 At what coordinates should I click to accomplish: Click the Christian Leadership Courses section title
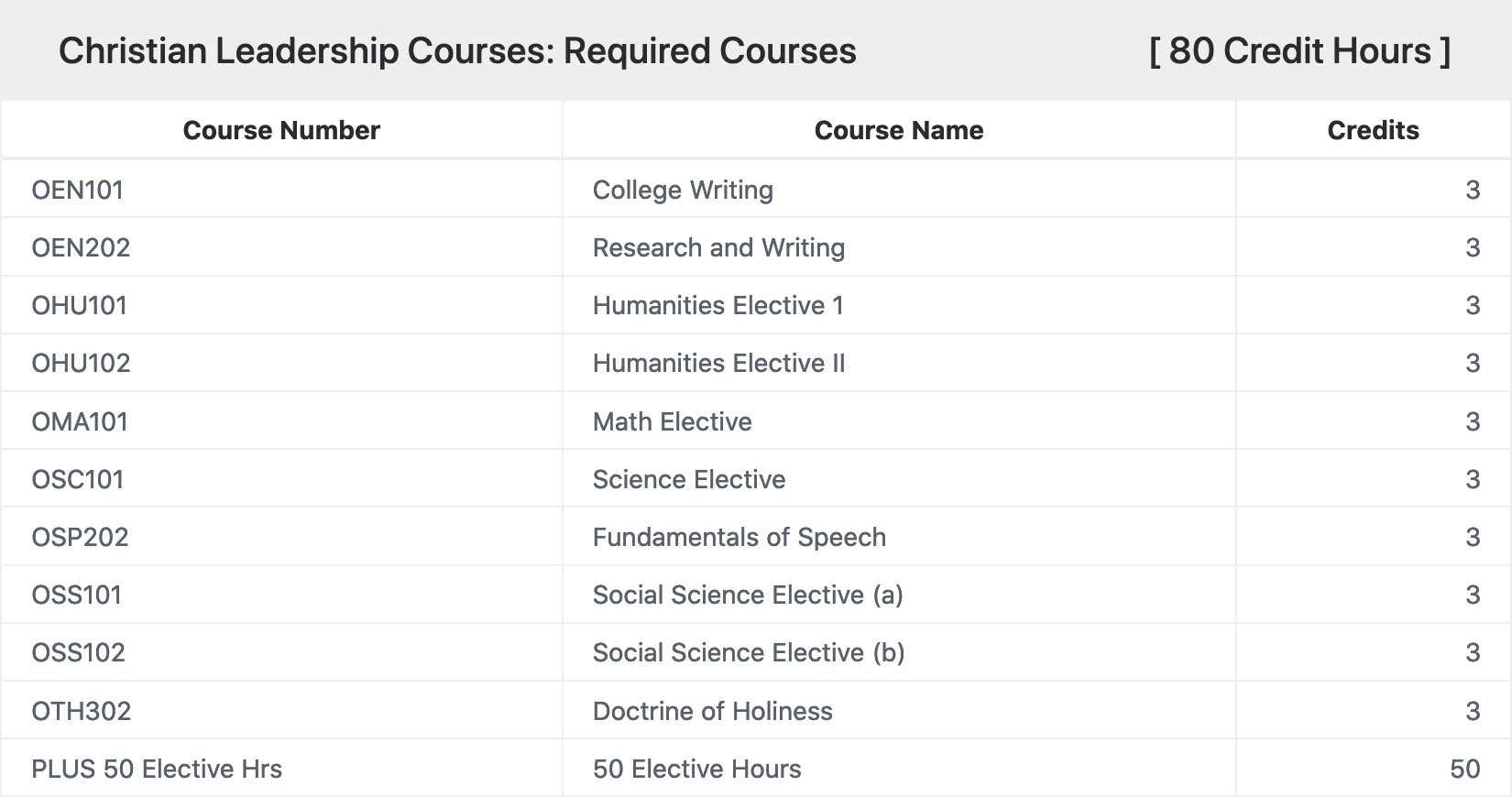coord(457,51)
